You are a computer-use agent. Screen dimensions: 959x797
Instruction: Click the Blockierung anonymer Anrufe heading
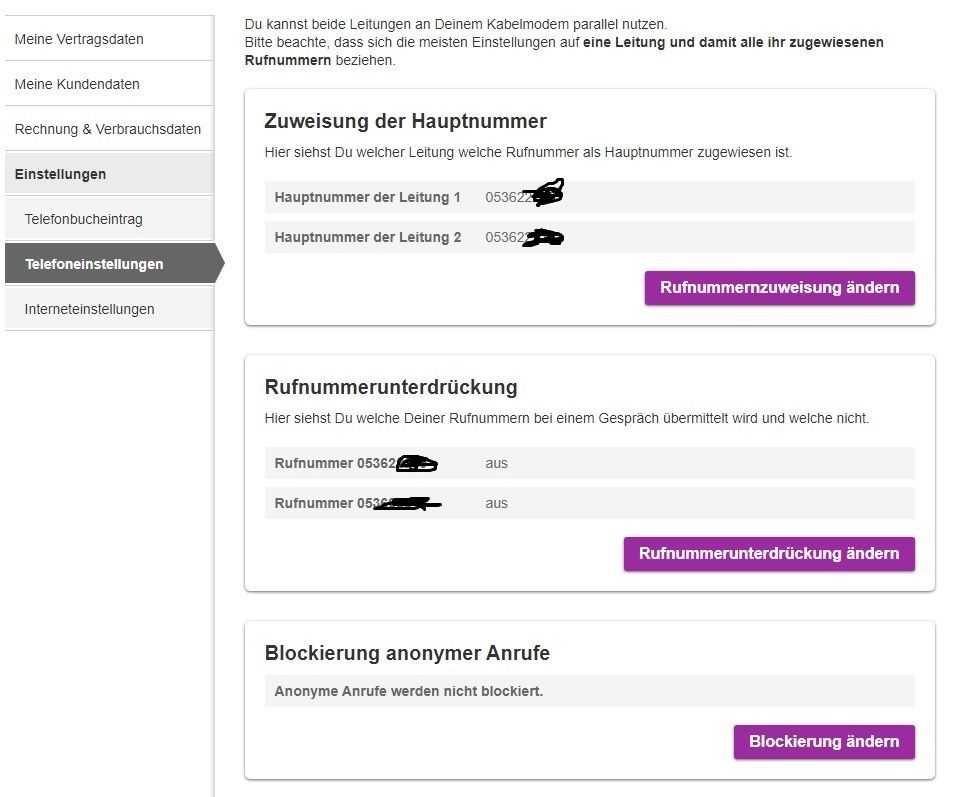(407, 653)
